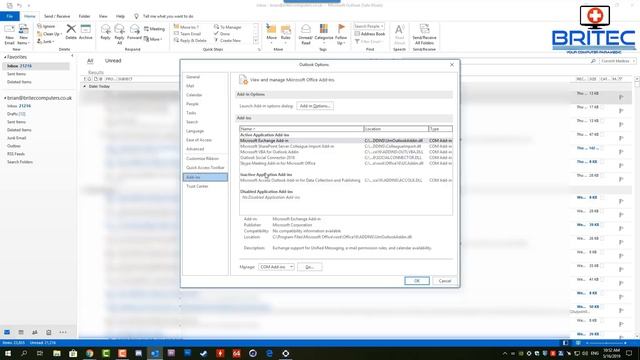Switch to Mail view icon in navigation bar
The width and height of the screenshot is (640, 360).
[7, 332]
